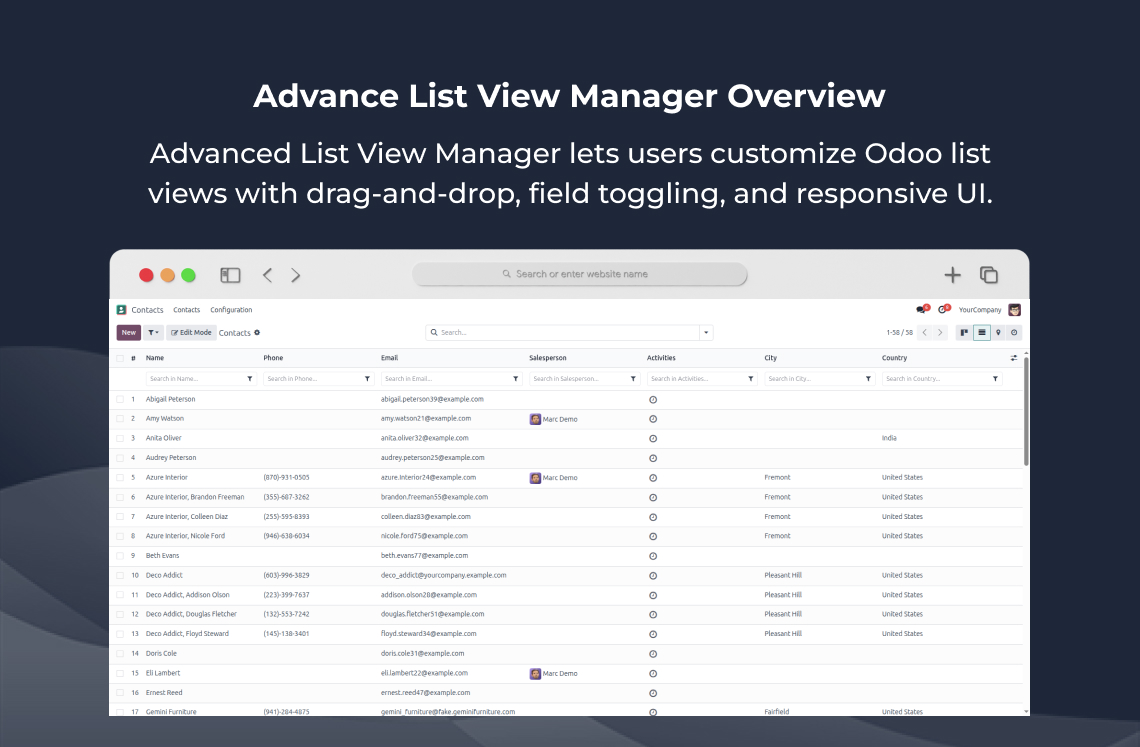Expand the search options dropdown arrow
Screen dimensions: 1140x747
tap(706, 332)
